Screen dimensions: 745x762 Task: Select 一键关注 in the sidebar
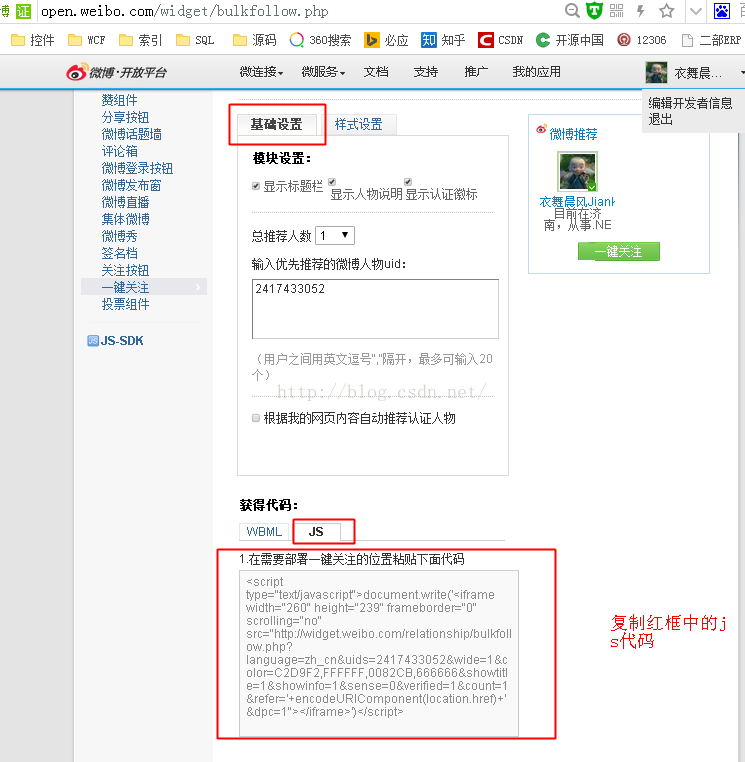pyautogui.click(x=144, y=287)
